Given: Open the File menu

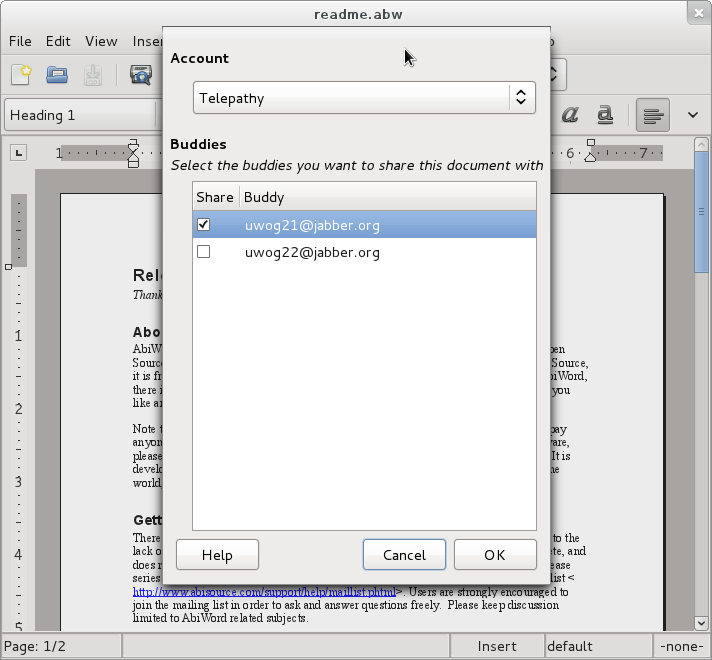Looking at the screenshot, I should 20,41.
